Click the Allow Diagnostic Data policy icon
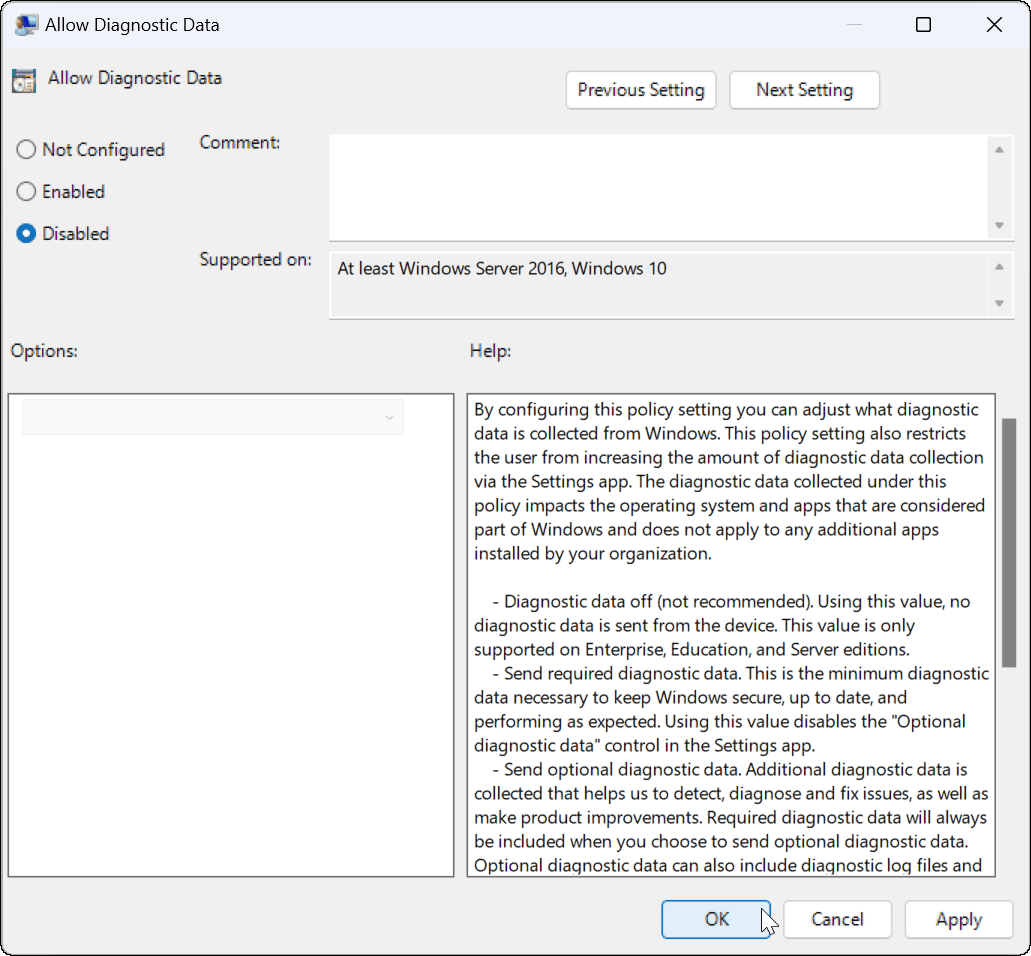Viewport: 1031px width, 956px height. 23,79
